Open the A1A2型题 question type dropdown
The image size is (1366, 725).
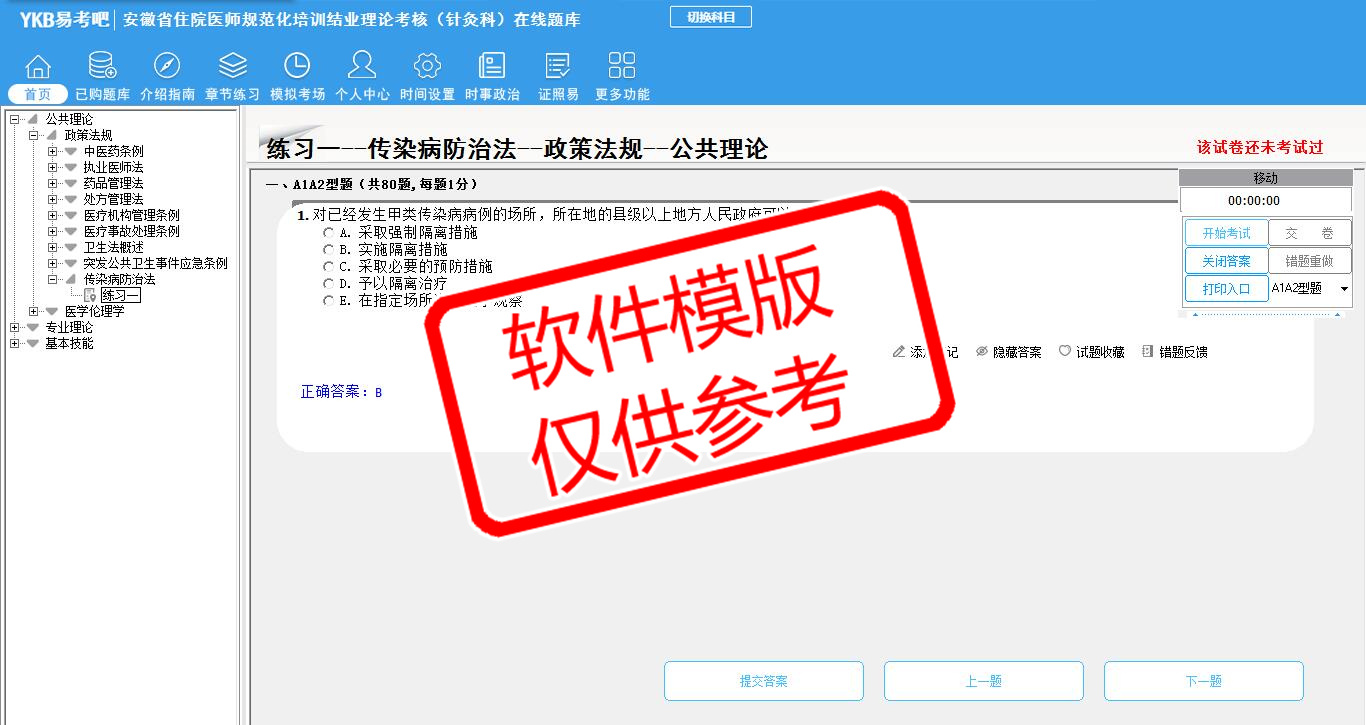click(1343, 289)
